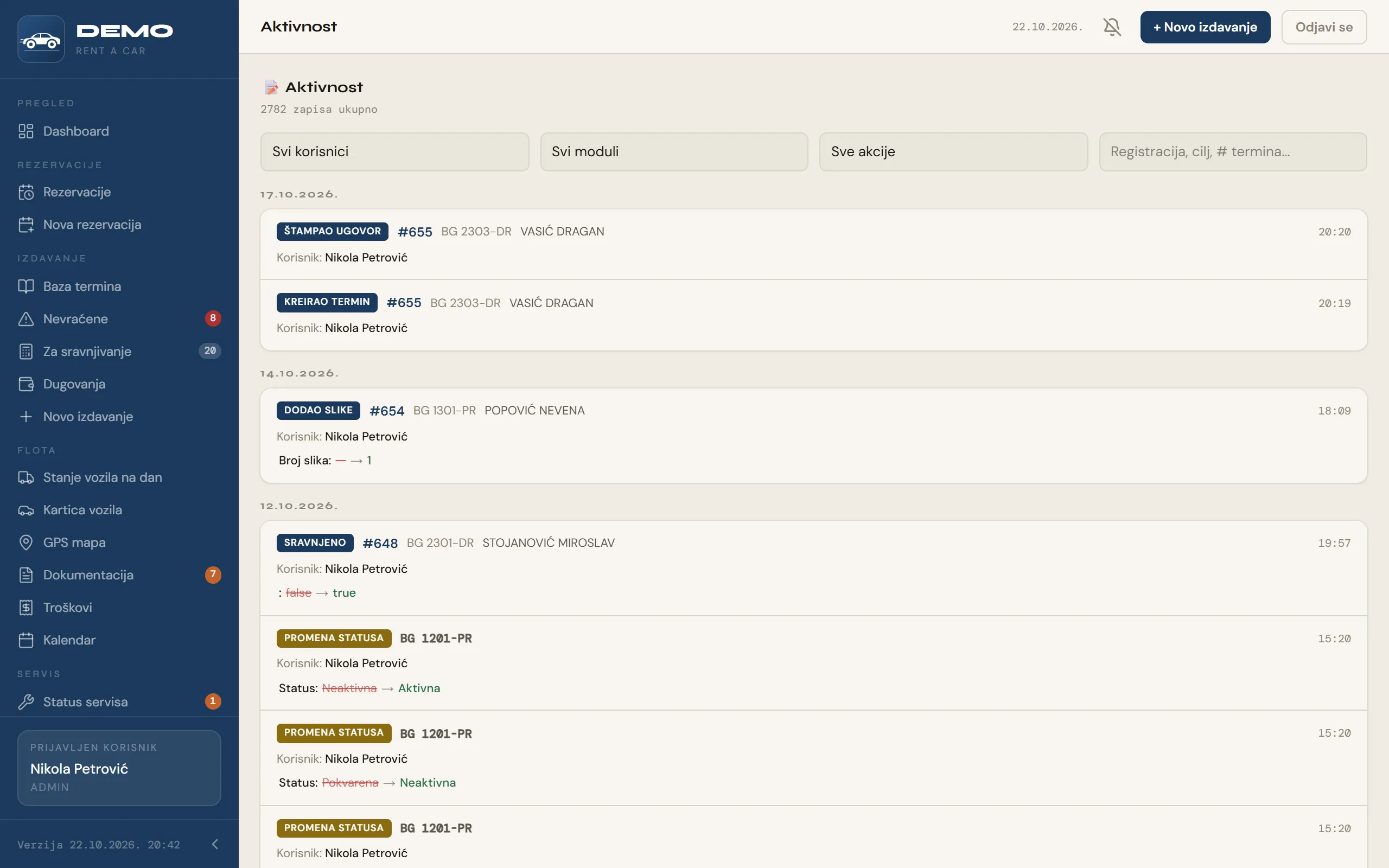The width and height of the screenshot is (1389, 868).
Task: Click the GPS mapa pin icon
Action: (x=26, y=542)
